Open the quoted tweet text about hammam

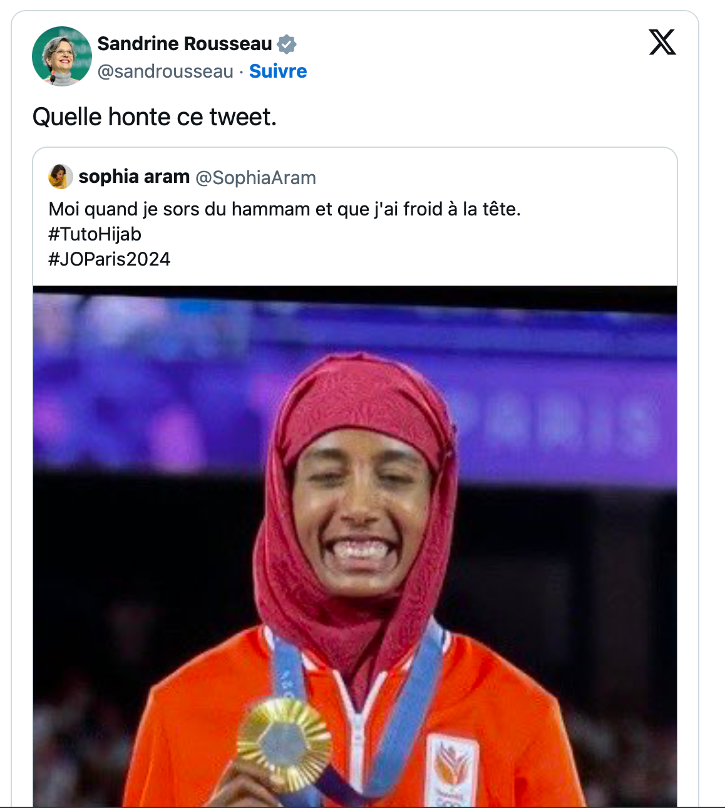tap(284, 209)
